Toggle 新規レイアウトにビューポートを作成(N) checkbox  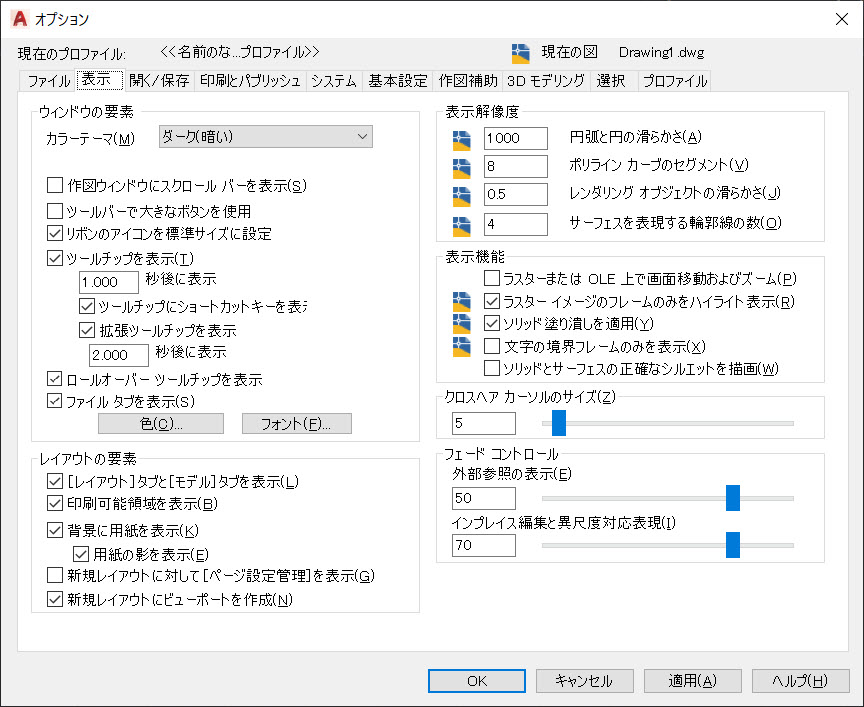[x=55, y=599]
